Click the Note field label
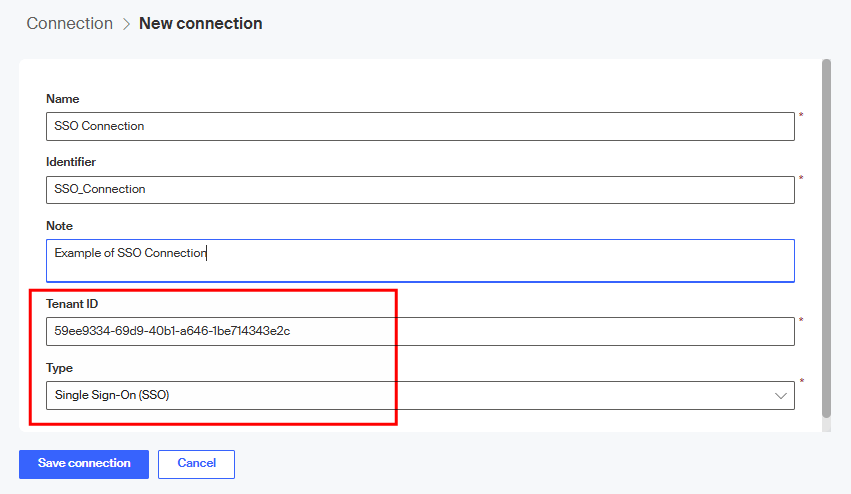 (x=60, y=226)
